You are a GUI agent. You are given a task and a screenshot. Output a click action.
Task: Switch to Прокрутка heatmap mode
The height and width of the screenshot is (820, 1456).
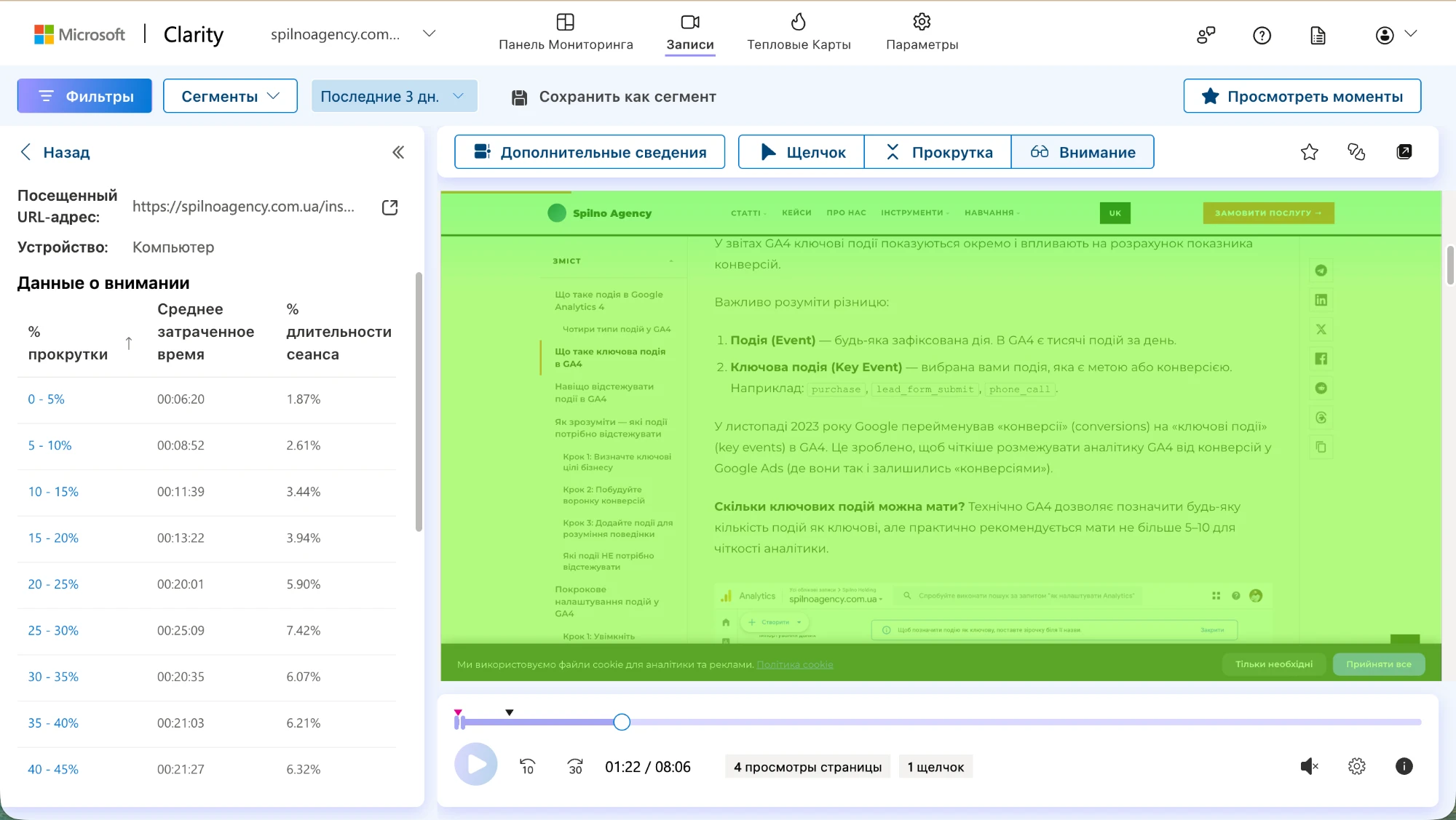point(938,152)
